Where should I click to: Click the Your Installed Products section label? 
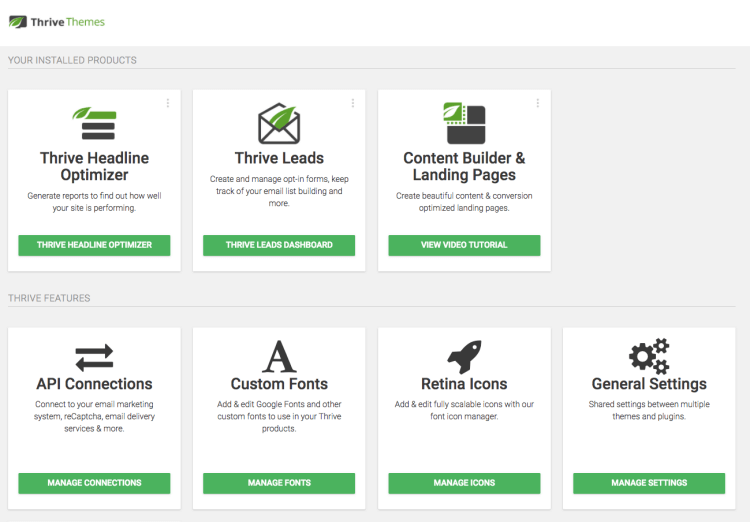point(72,60)
